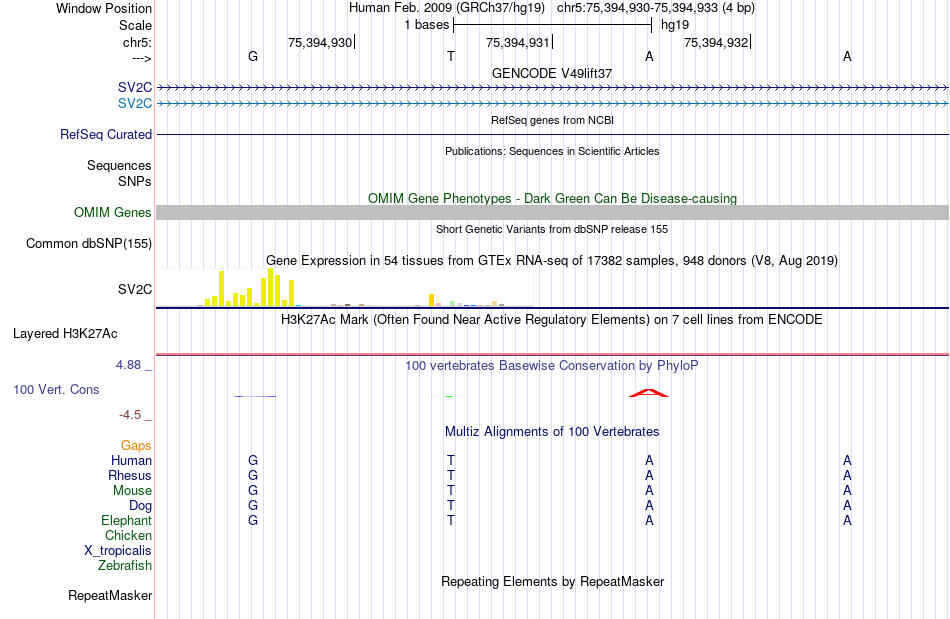Click the red PhyloP conservation peak
The width and height of the screenshot is (950, 619).
[x=649, y=393]
